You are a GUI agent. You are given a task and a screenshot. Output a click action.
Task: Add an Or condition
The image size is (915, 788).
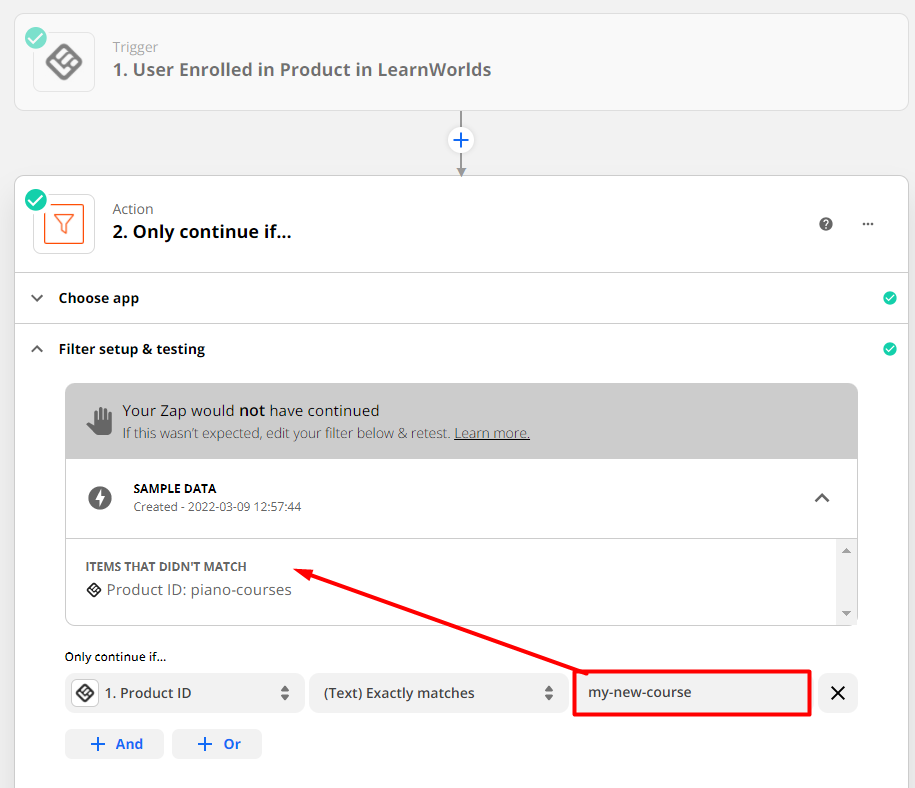pyautogui.click(x=217, y=744)
